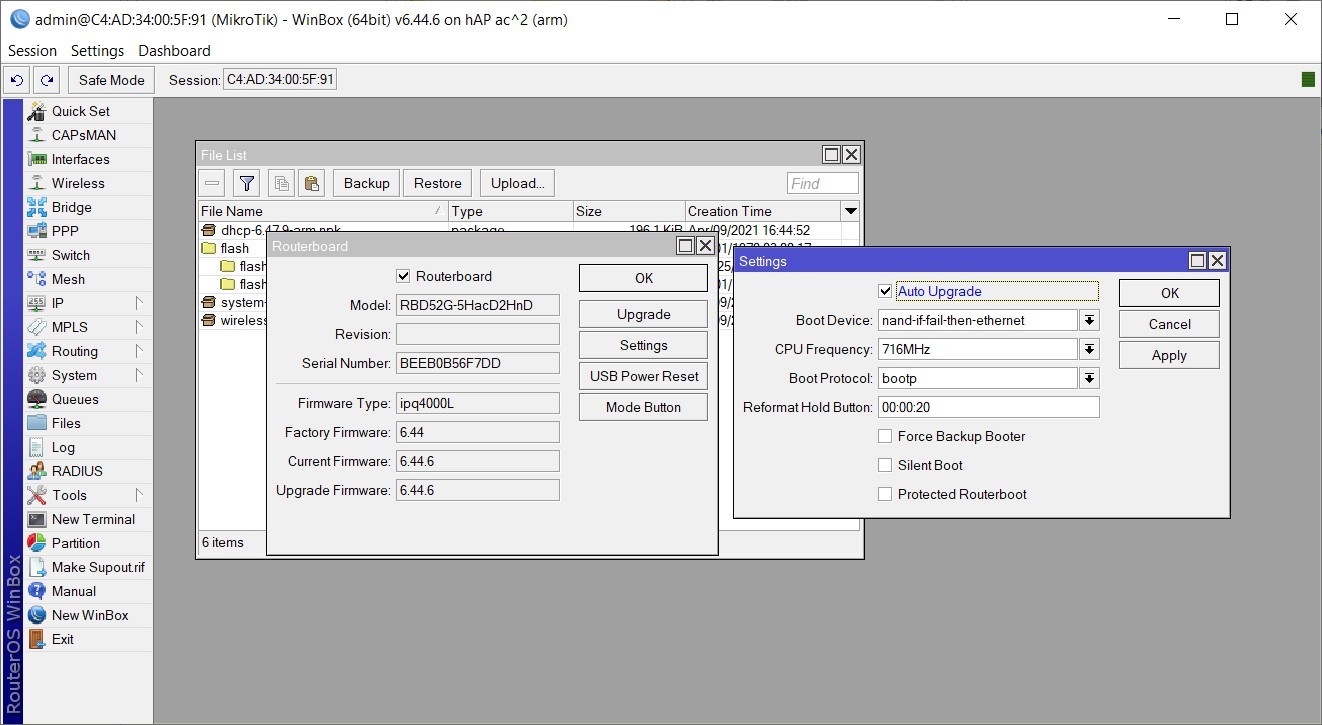Open the Wireless menu entry

pos(88,183)
